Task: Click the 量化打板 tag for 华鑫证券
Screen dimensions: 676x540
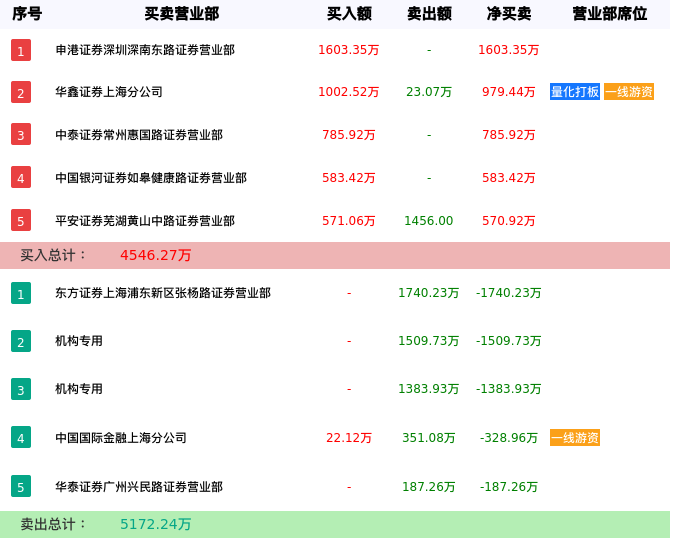Action: [x=575, y=92]
